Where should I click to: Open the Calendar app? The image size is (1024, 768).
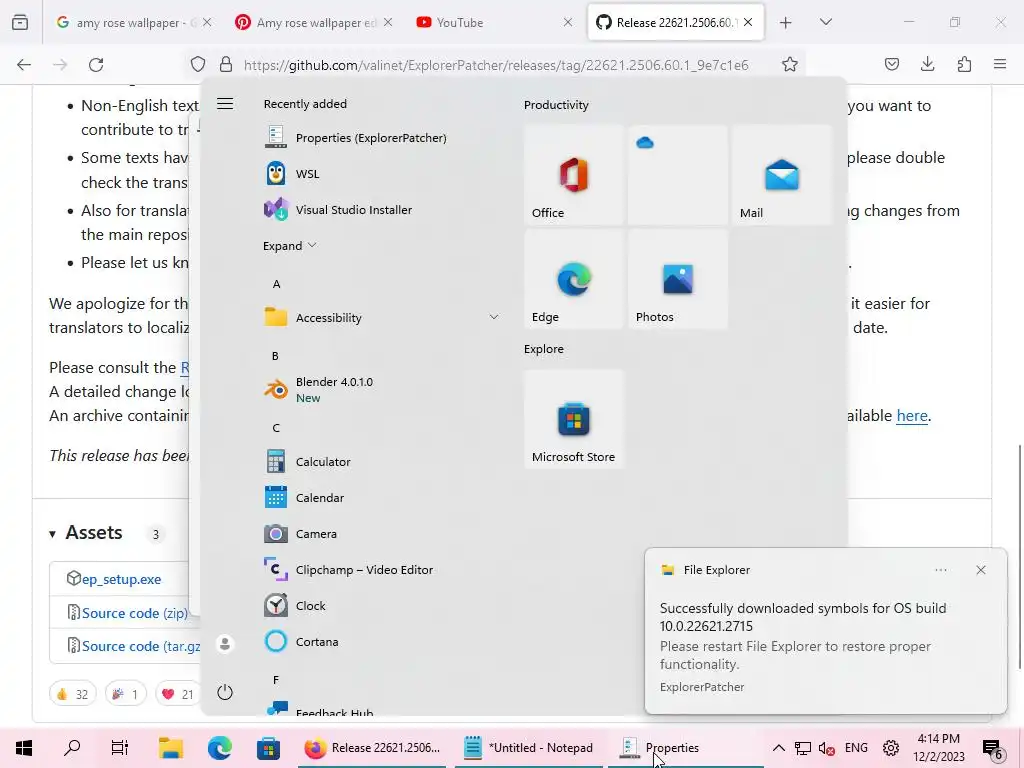point(304,498)
